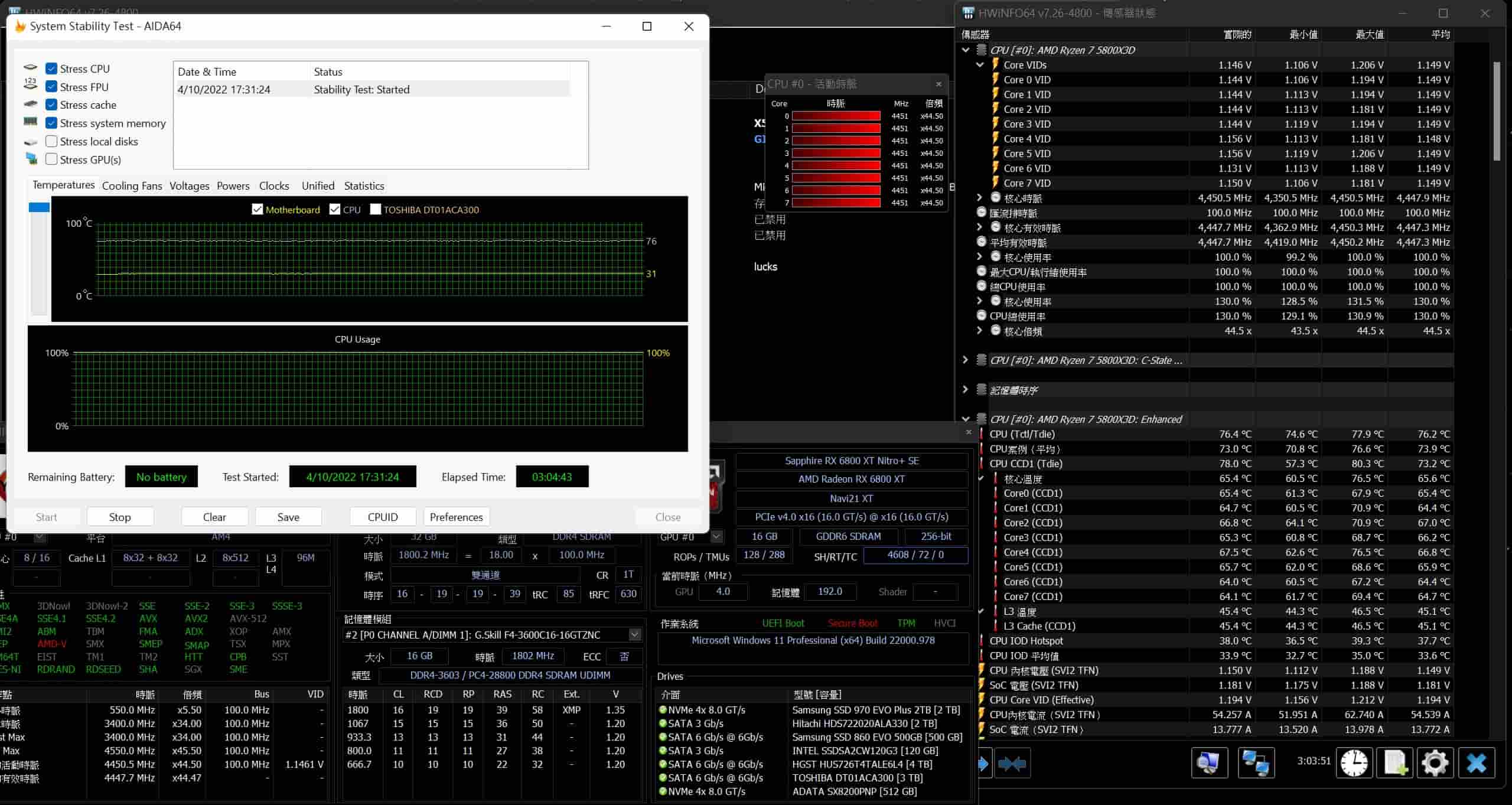Expand the 記憶體時序 sensor group
Image resolution: width=1512 pixels, height=805 pixels.
tap(966, 389)
